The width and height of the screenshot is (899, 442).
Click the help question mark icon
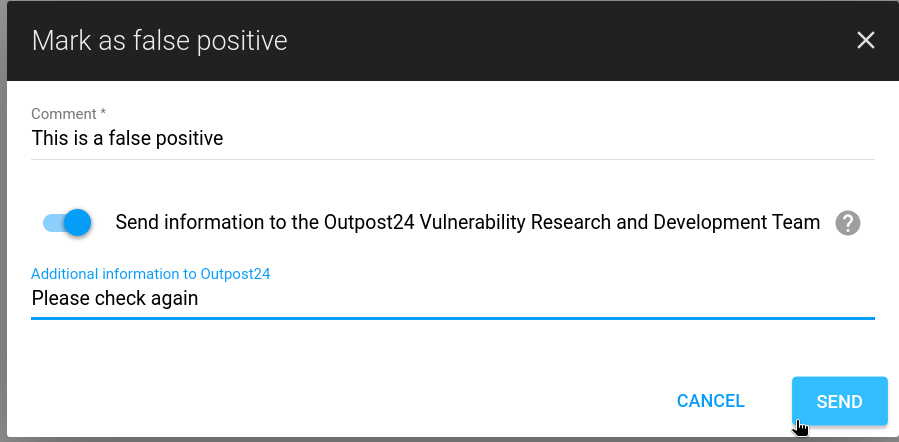pyautogui.click(x=848, y=223)
